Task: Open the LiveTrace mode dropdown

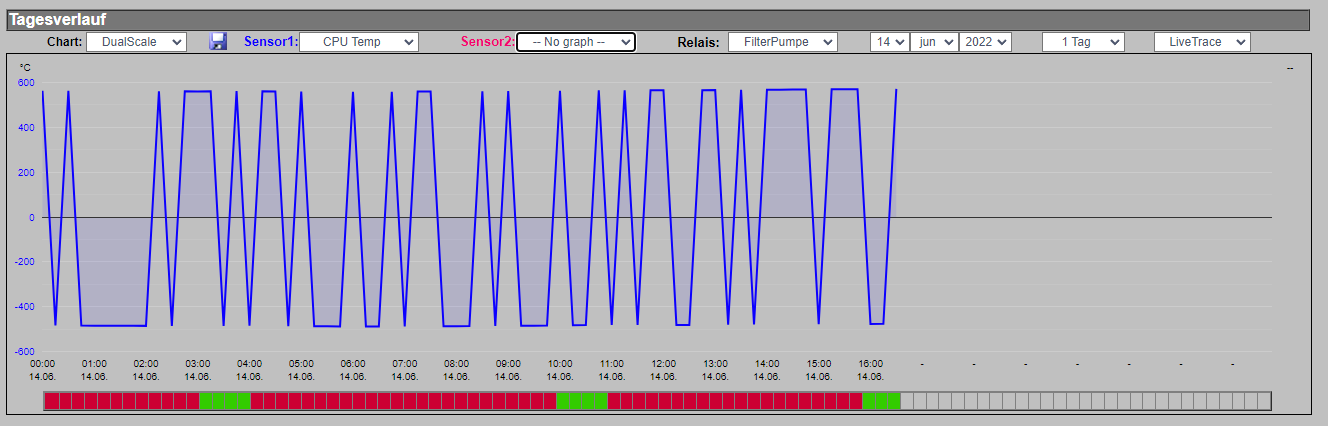Action: click(x=1202, y=42)
